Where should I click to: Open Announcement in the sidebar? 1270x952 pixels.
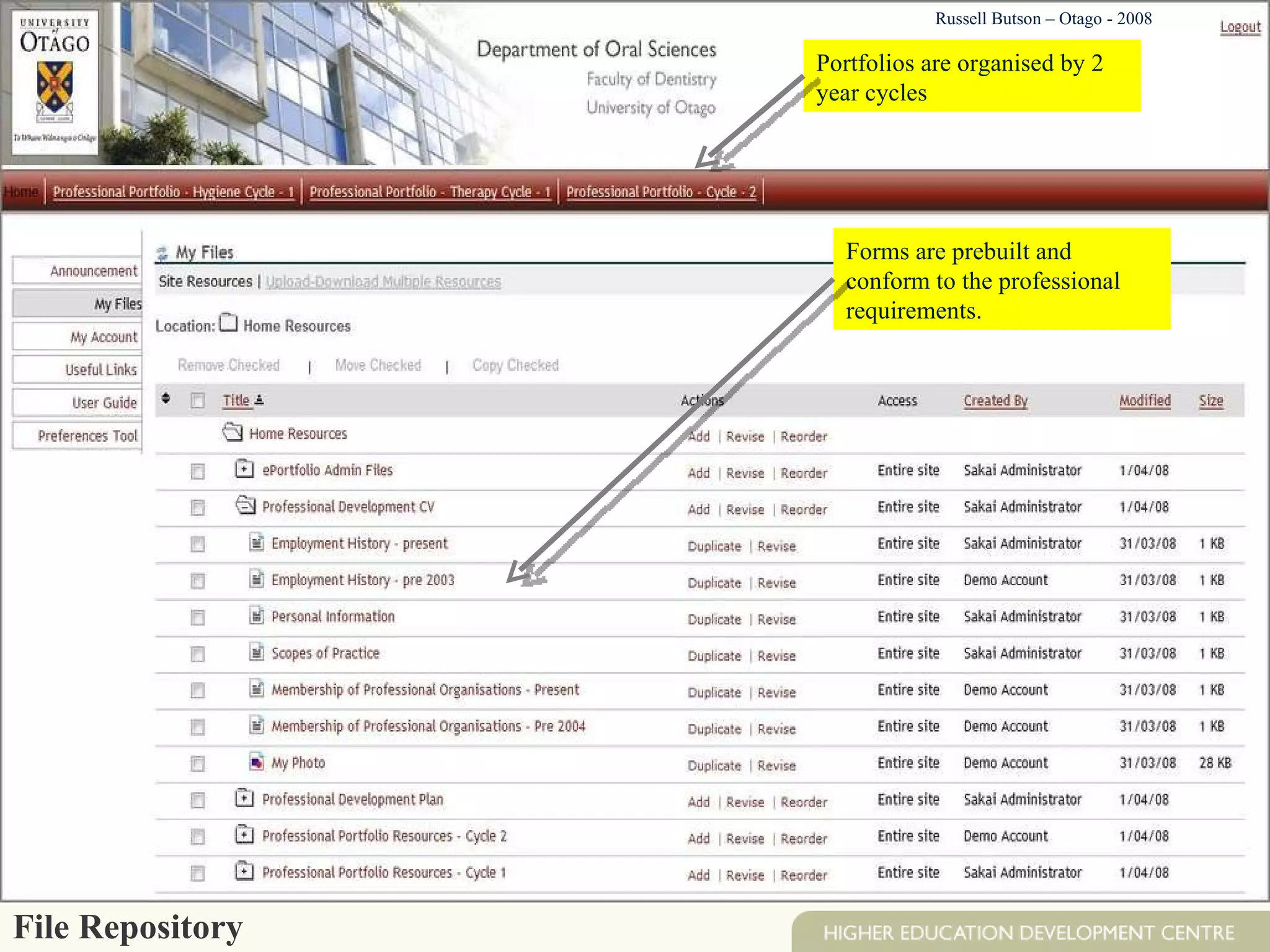click(77, 271)
